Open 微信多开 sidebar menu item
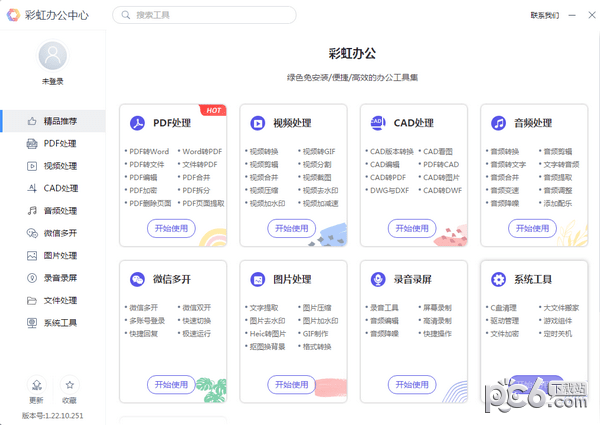 (53, 233)
